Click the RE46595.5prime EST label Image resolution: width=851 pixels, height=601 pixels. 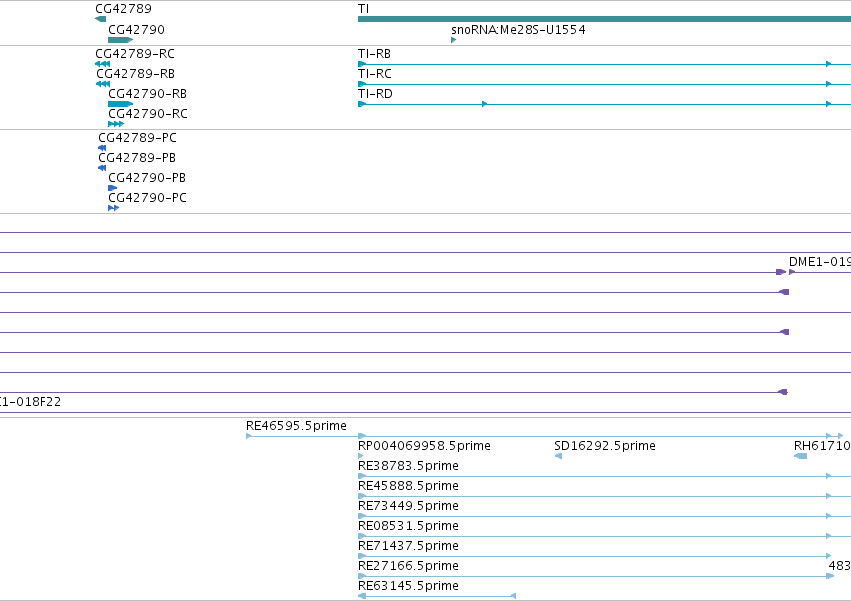pyautogui.click(x=296, y=426)
